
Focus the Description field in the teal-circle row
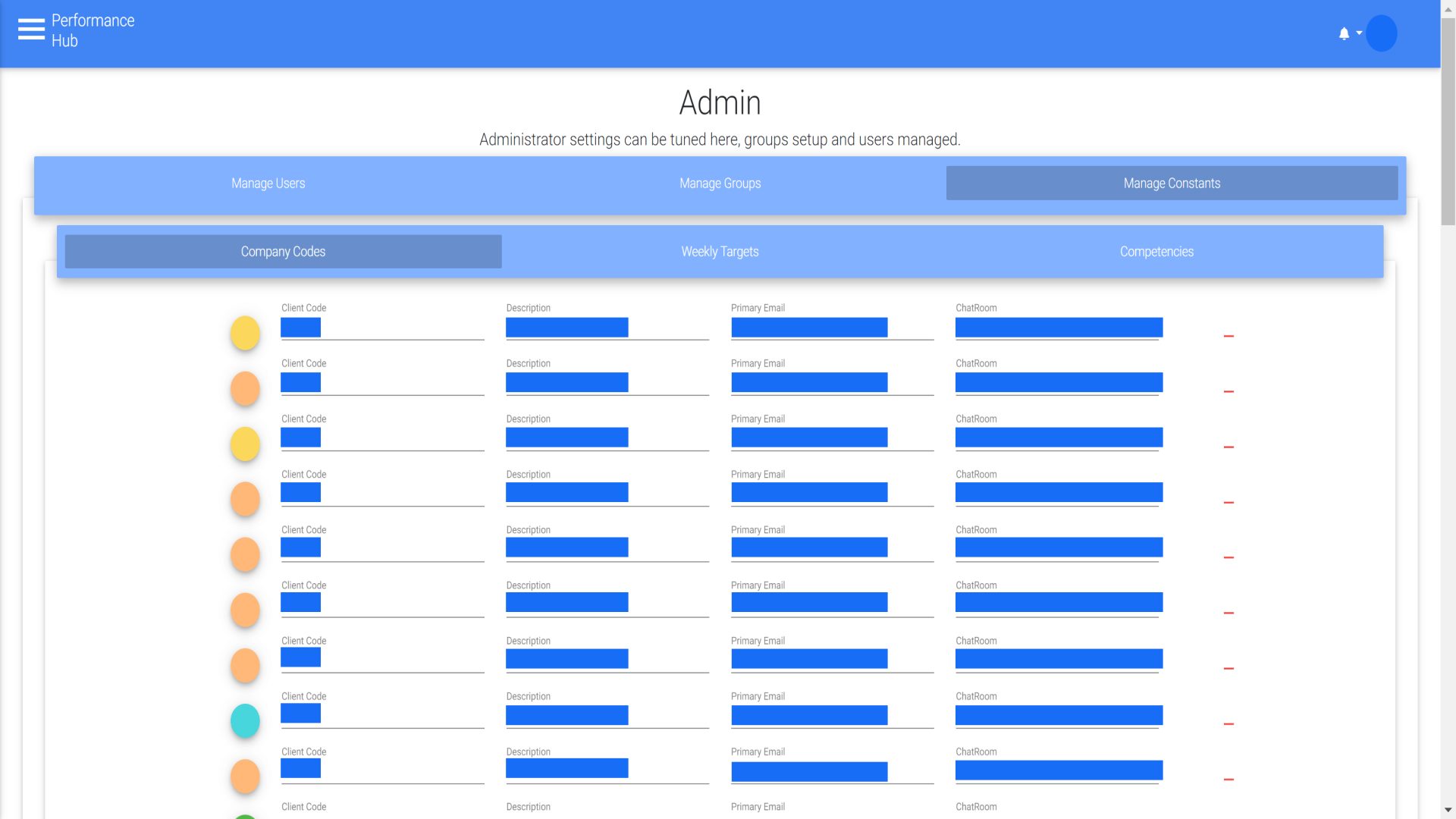click(607, 715)
